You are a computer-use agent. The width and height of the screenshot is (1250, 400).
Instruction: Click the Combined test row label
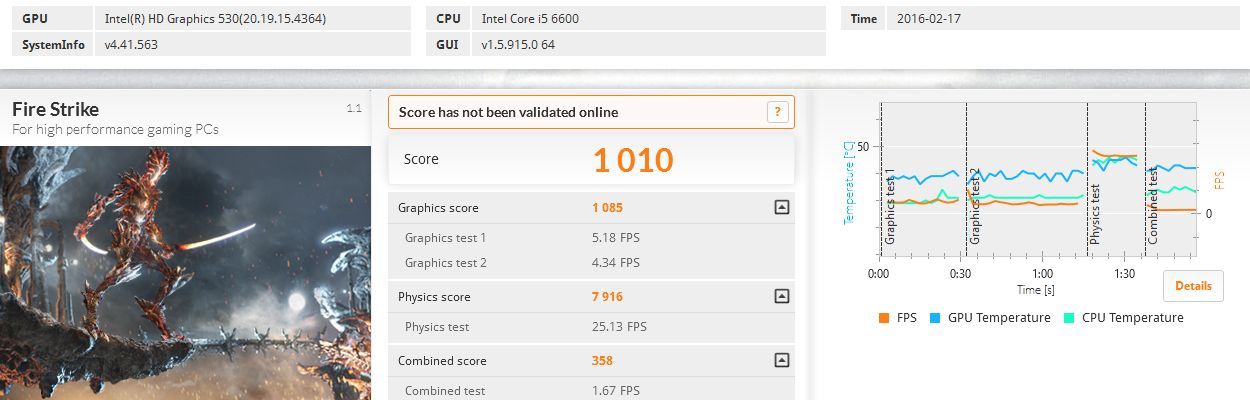445,391
